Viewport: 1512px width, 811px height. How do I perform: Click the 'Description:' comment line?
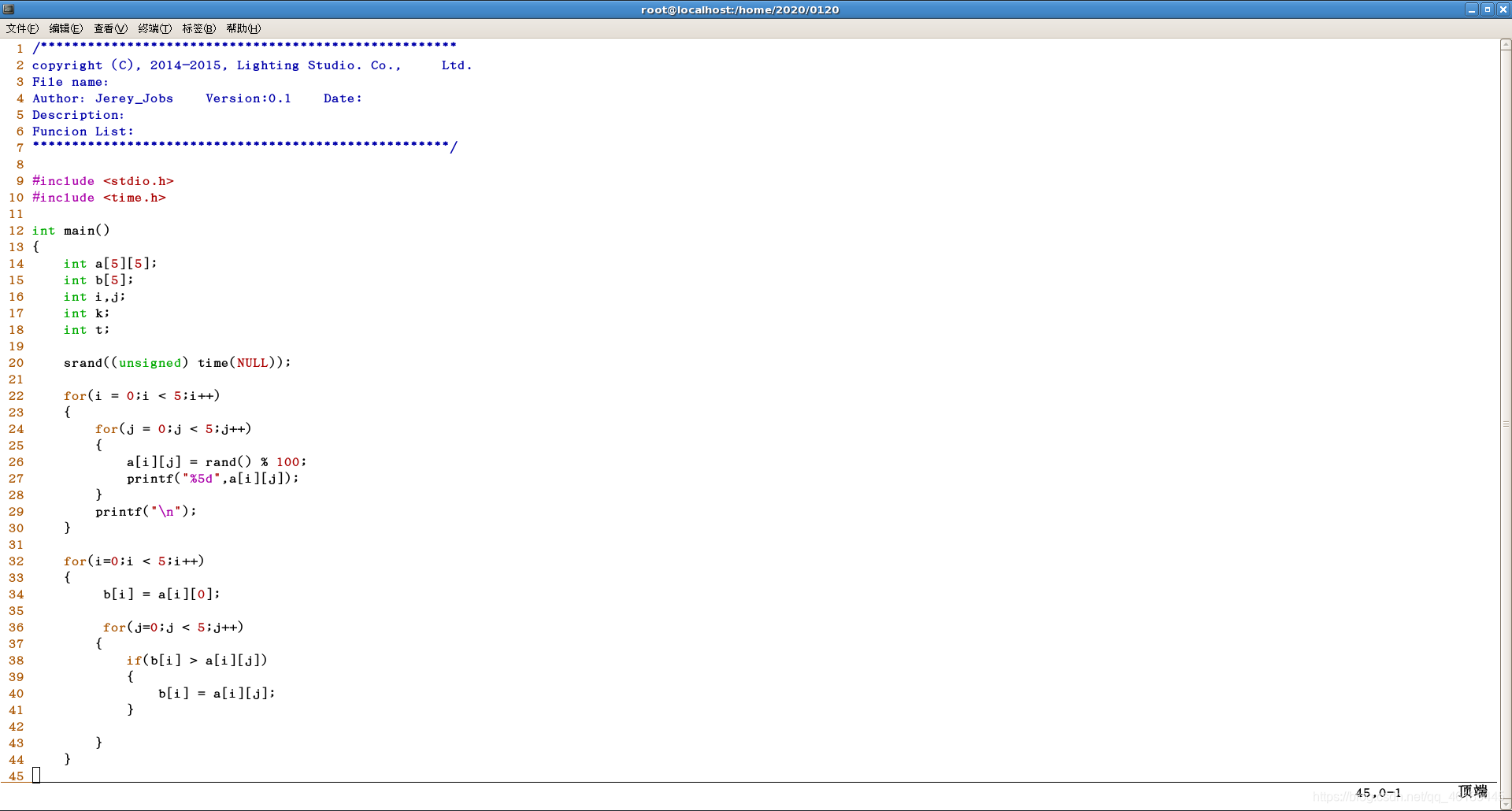click(x=78, y=115)
